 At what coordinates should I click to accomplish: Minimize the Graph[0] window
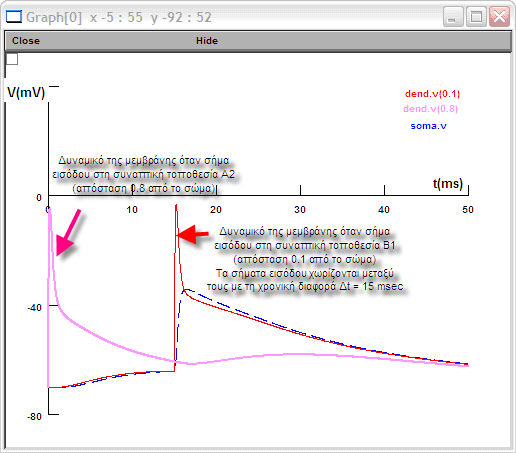[x=453, y=17]
